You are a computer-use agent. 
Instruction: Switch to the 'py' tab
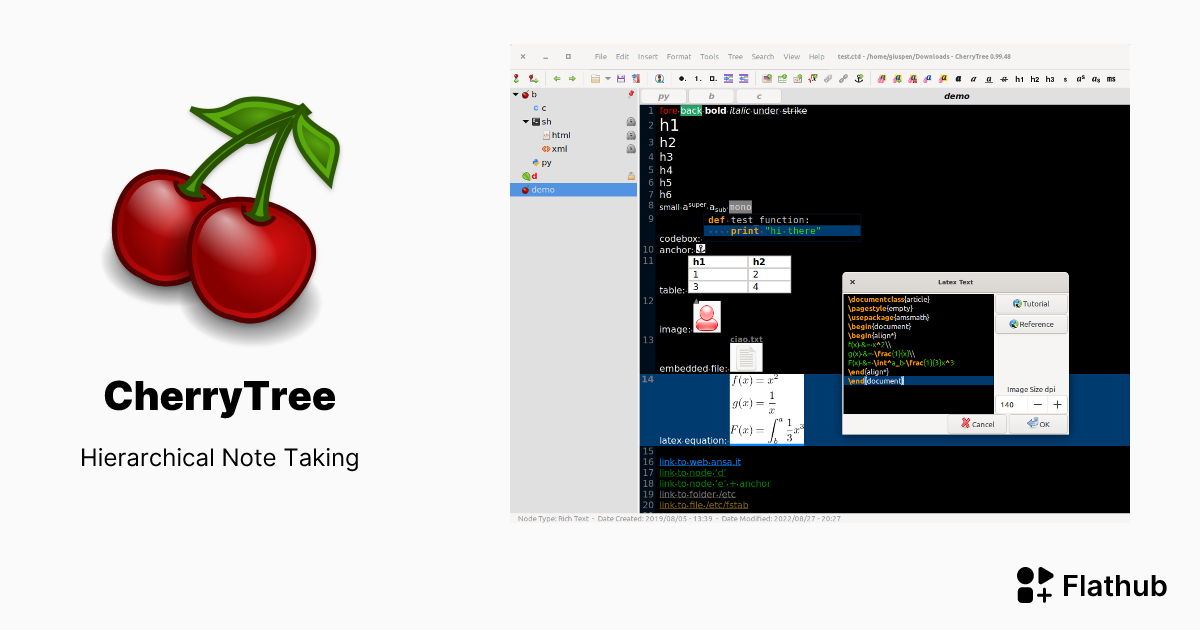pyautogui.click(x=663, y=96)
